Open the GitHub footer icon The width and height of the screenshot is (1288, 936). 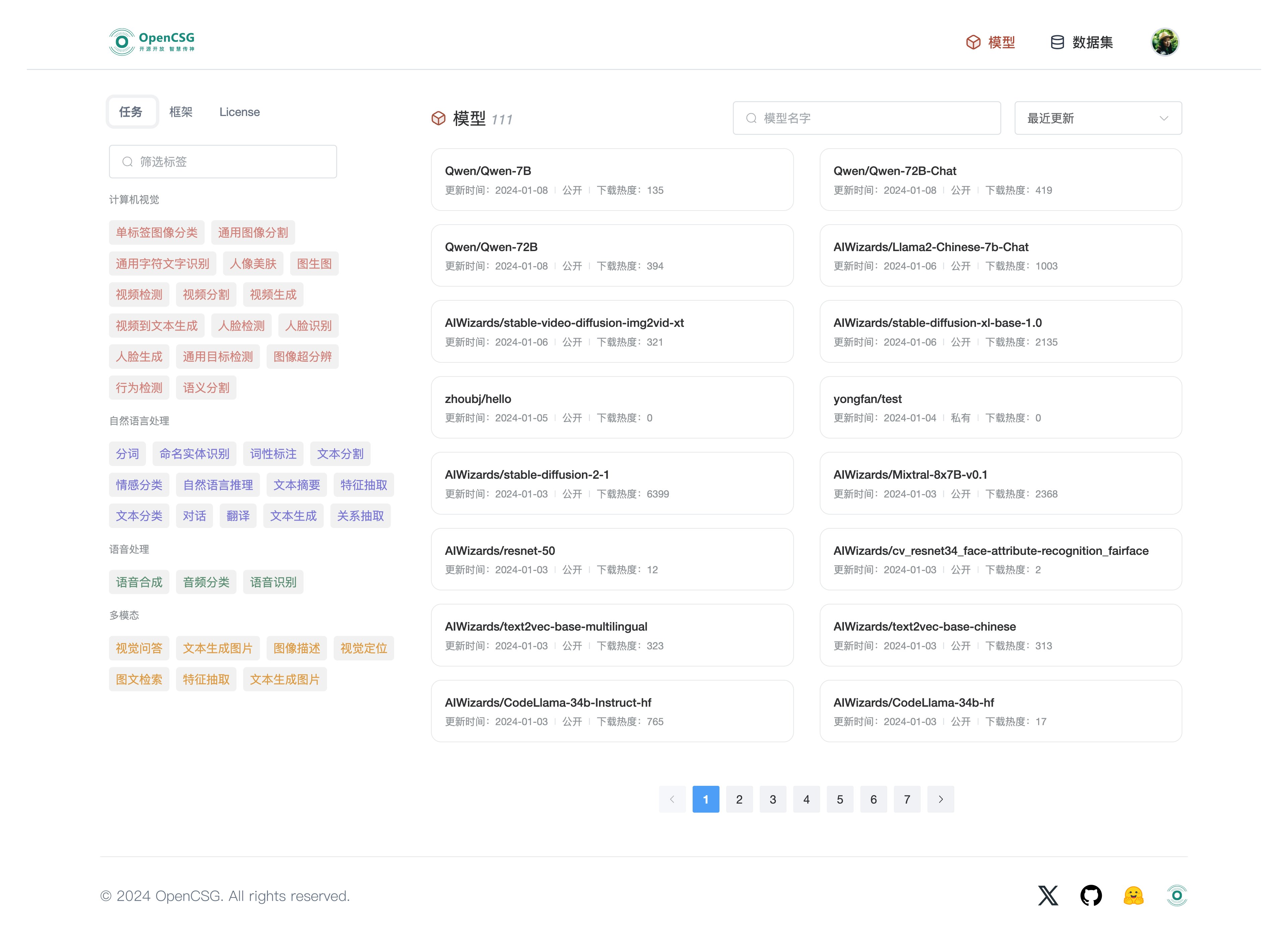pos(1090,895)
